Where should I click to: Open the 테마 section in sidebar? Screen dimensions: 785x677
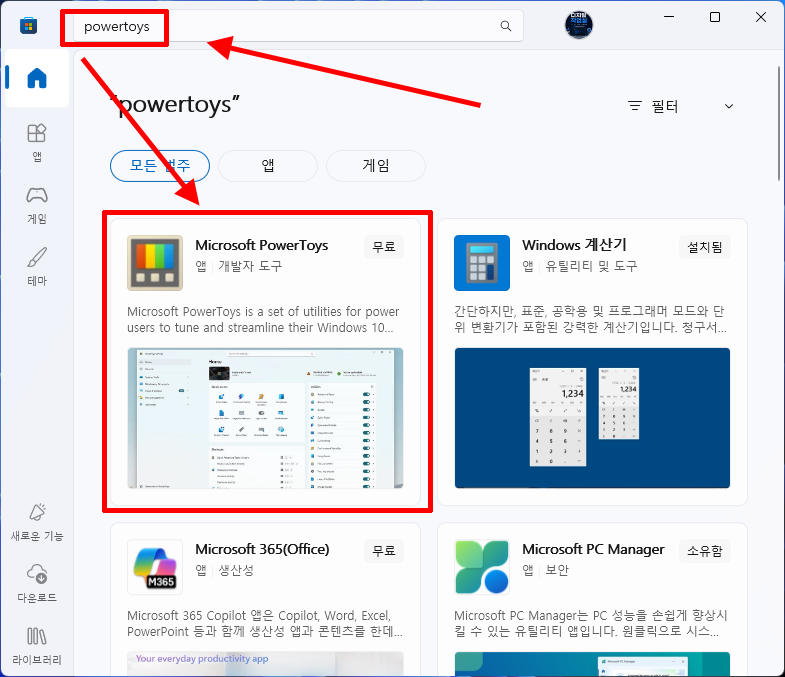pyautogui.click(x=37, y=266)
